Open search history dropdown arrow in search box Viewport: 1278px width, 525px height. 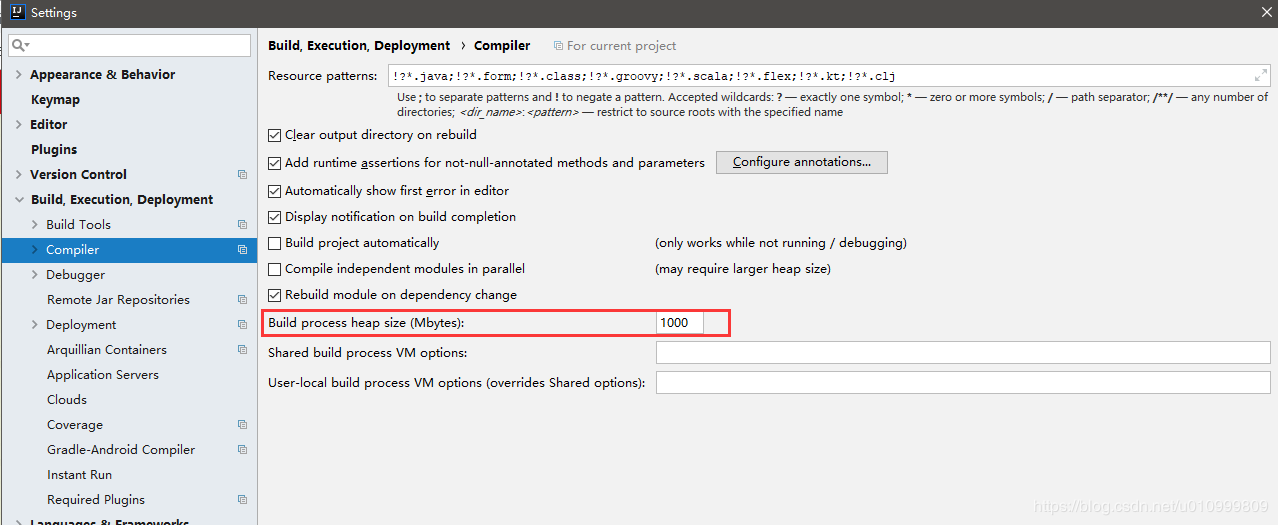[28, 46]
